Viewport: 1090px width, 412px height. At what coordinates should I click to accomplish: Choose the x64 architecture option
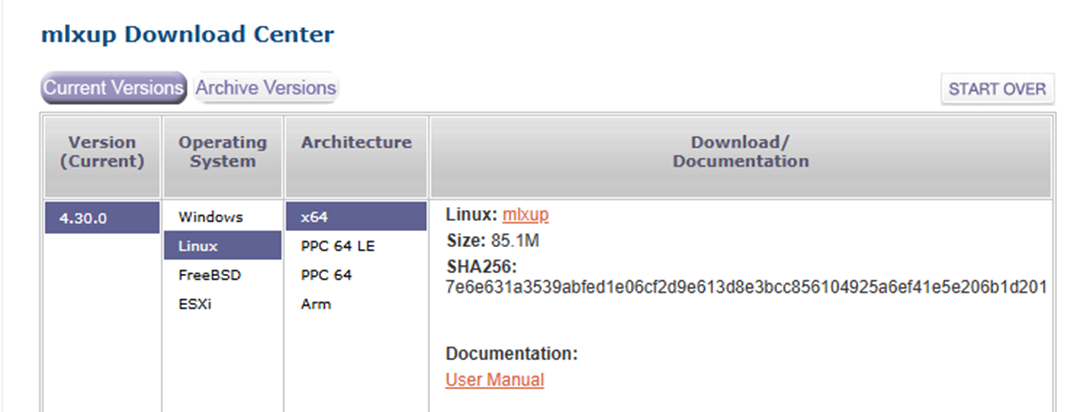tap(315, 217)
